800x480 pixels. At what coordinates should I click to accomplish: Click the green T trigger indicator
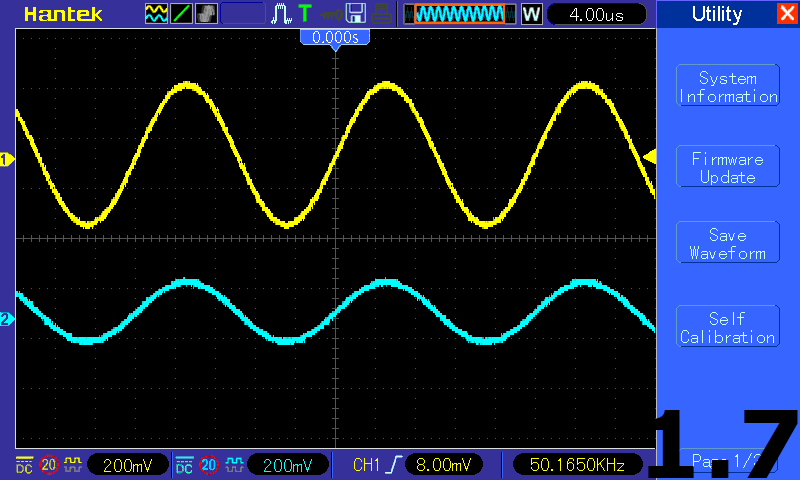coord(305,14)
